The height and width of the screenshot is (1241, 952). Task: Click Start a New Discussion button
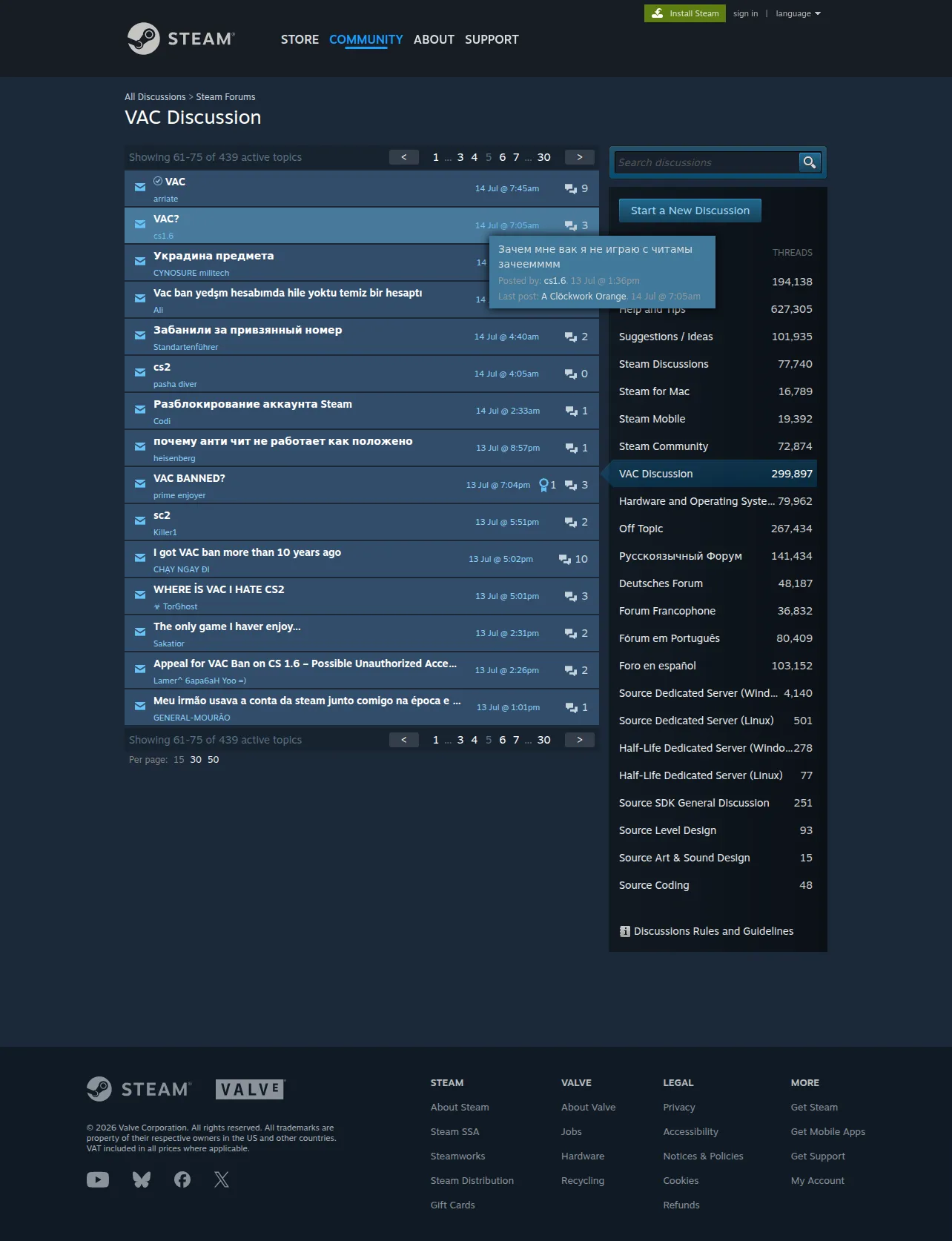(690, 211)
